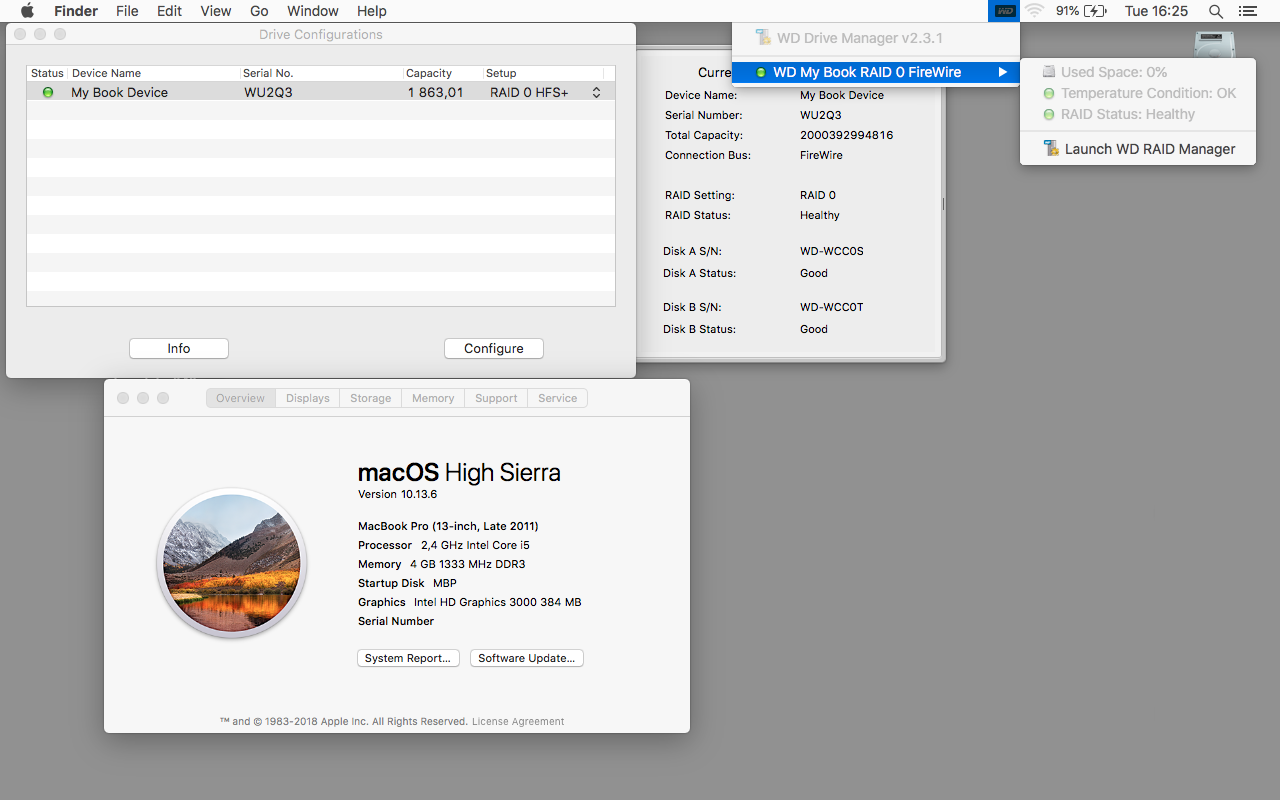The width and height of the screenshot is (1280, 800).
Task: Click Total Capacity value 2000392994816
Action: [x=847, y=135]
